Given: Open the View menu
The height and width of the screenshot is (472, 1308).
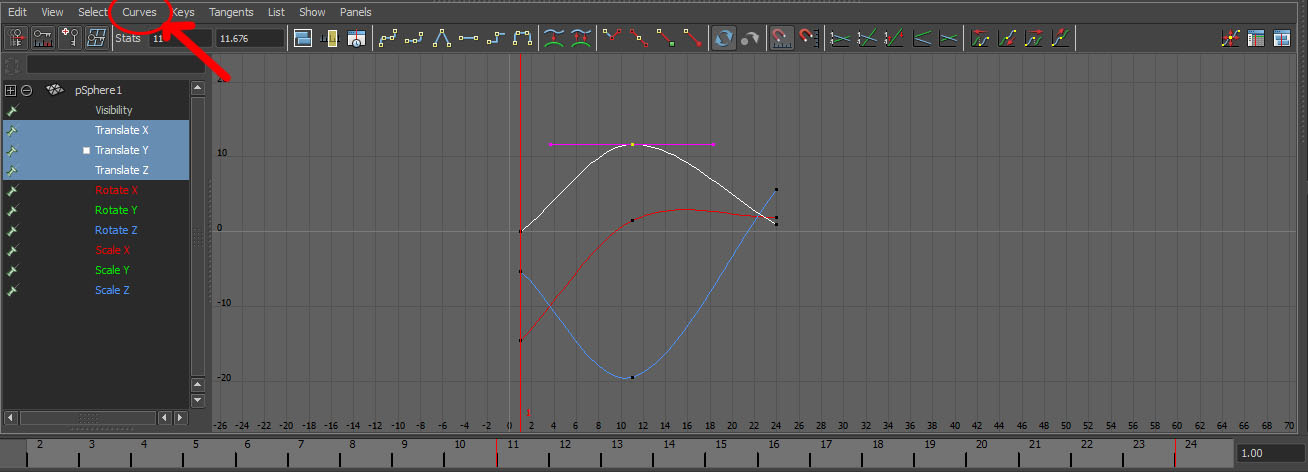Looking at the screenshot, I should pos(53,12).
